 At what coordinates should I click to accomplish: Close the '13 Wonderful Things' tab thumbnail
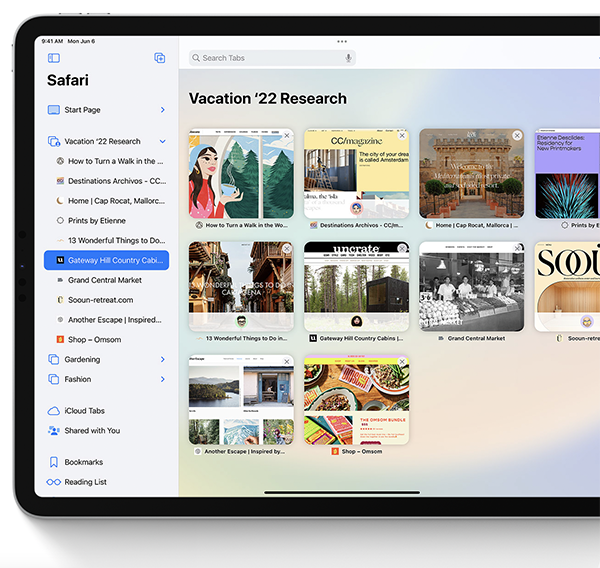[x=287, y=248]
